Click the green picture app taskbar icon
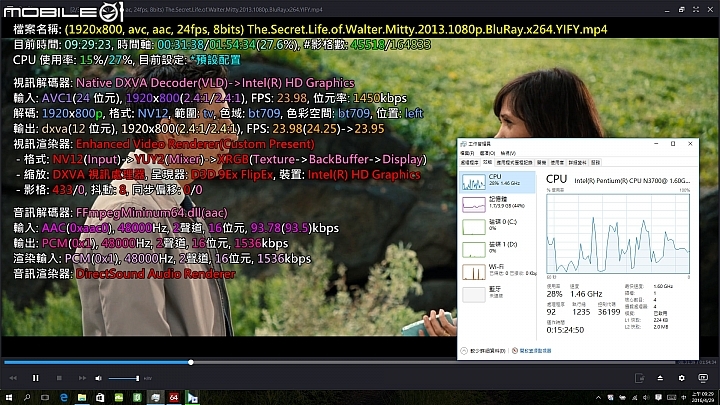Image resolution: width=720 pixels, height=405 pixels. [118, 397]
